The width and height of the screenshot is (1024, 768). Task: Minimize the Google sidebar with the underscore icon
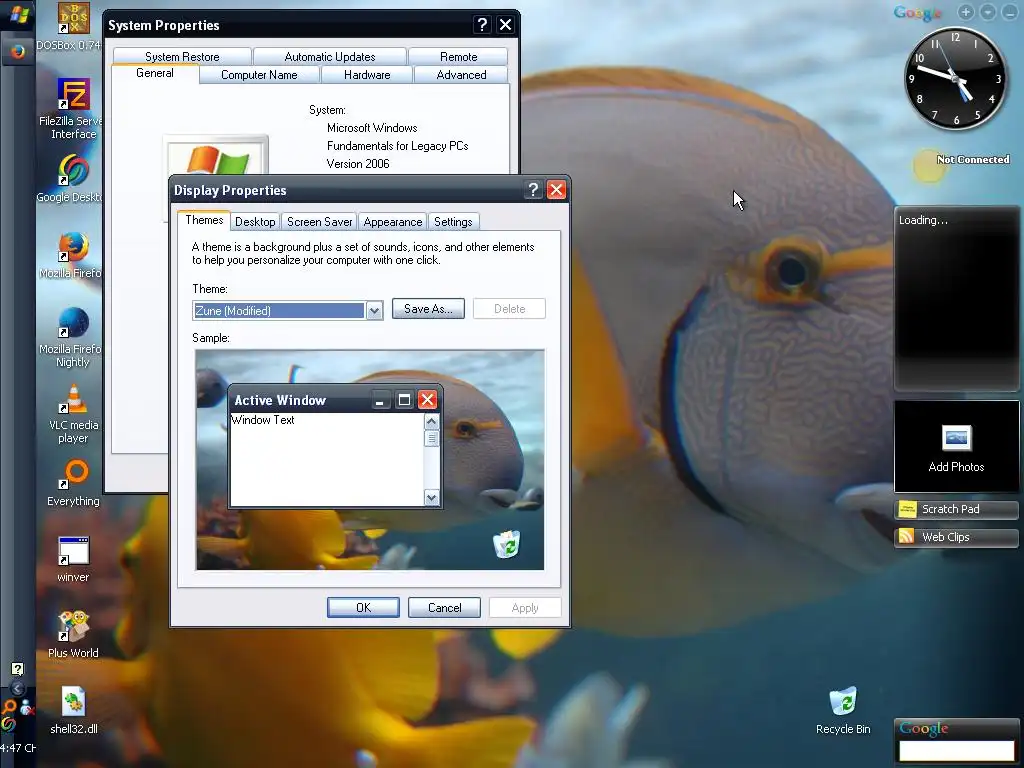(x=1010, y=12)
